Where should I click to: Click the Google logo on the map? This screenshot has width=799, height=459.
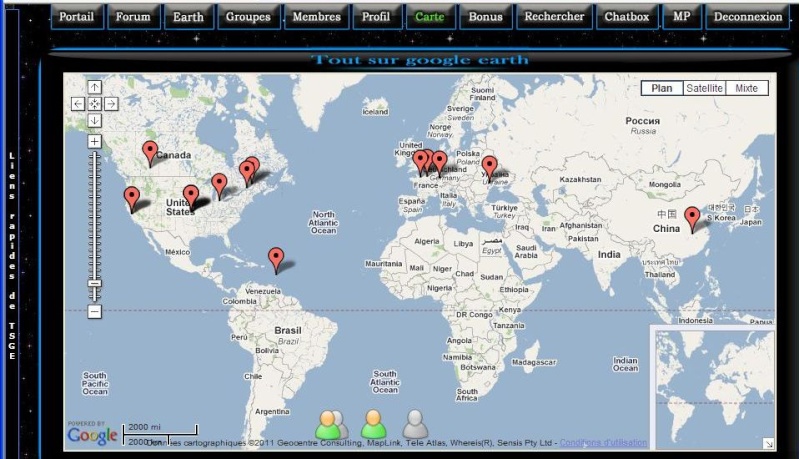coord(92,436)
